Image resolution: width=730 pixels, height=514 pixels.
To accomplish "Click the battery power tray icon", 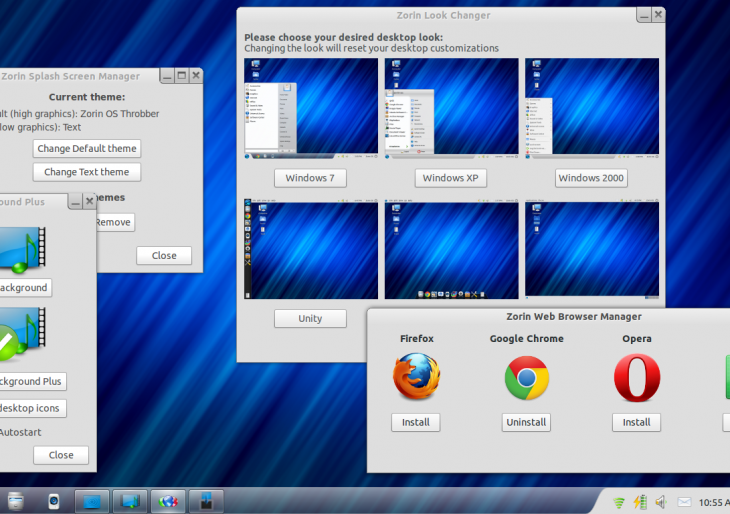I will click(640, 502).
